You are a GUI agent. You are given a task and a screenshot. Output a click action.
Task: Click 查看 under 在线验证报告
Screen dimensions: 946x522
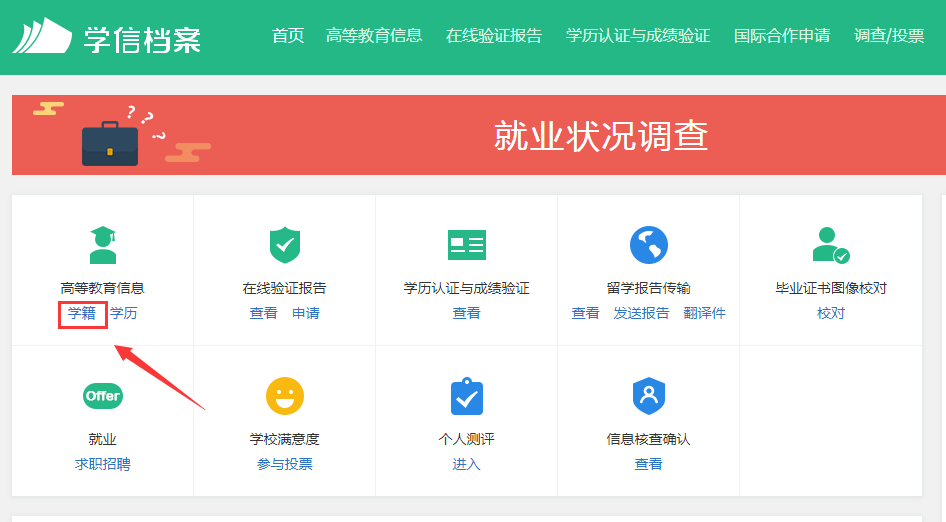[264, 313]
